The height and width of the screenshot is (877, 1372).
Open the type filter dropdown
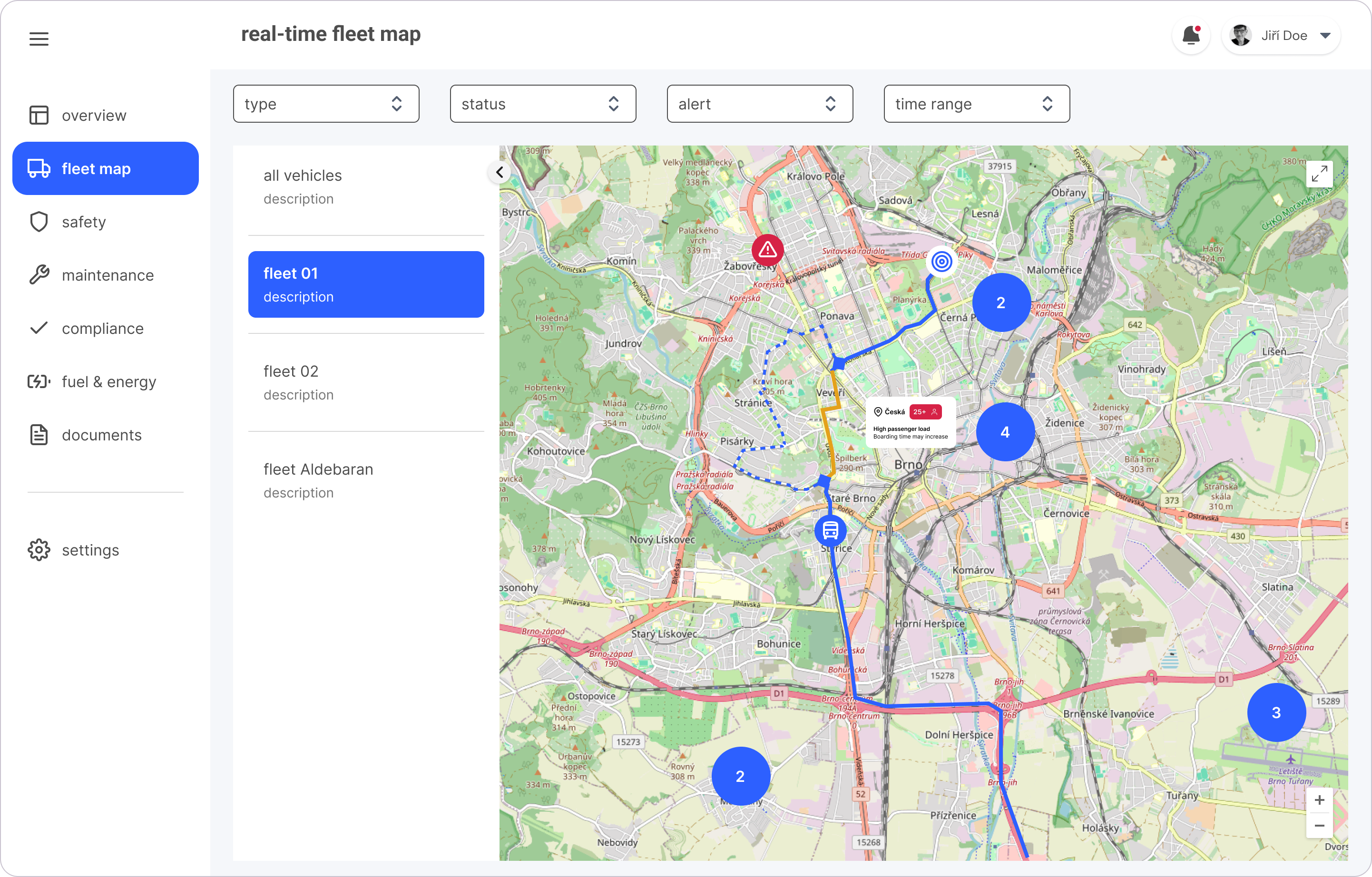(x=326, y=104)
